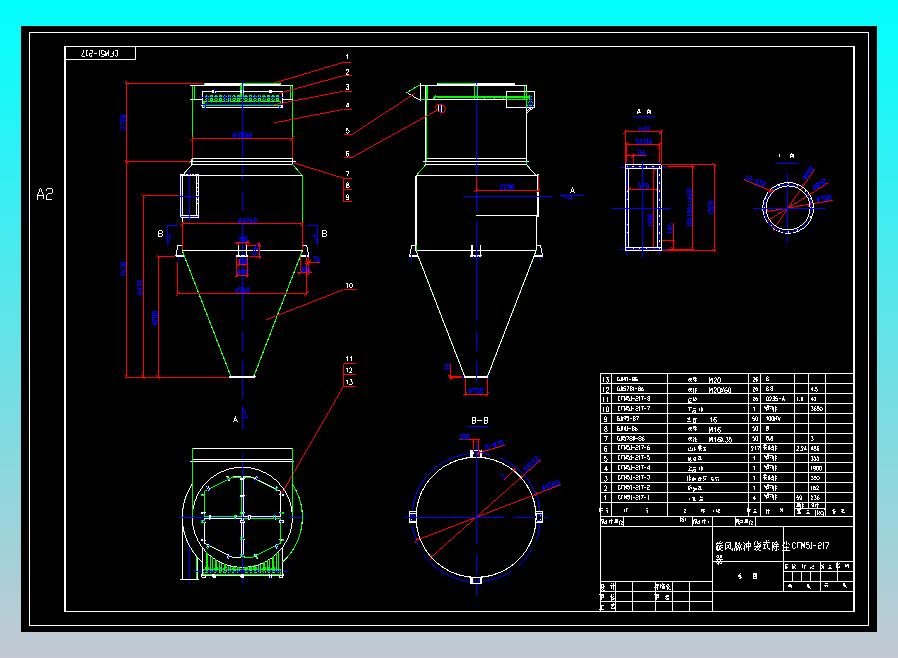Viewport: 898px width, 658px height.
Task: Click the right B section-cut marker
Action: pyautogui.click(x=324, y=234)
